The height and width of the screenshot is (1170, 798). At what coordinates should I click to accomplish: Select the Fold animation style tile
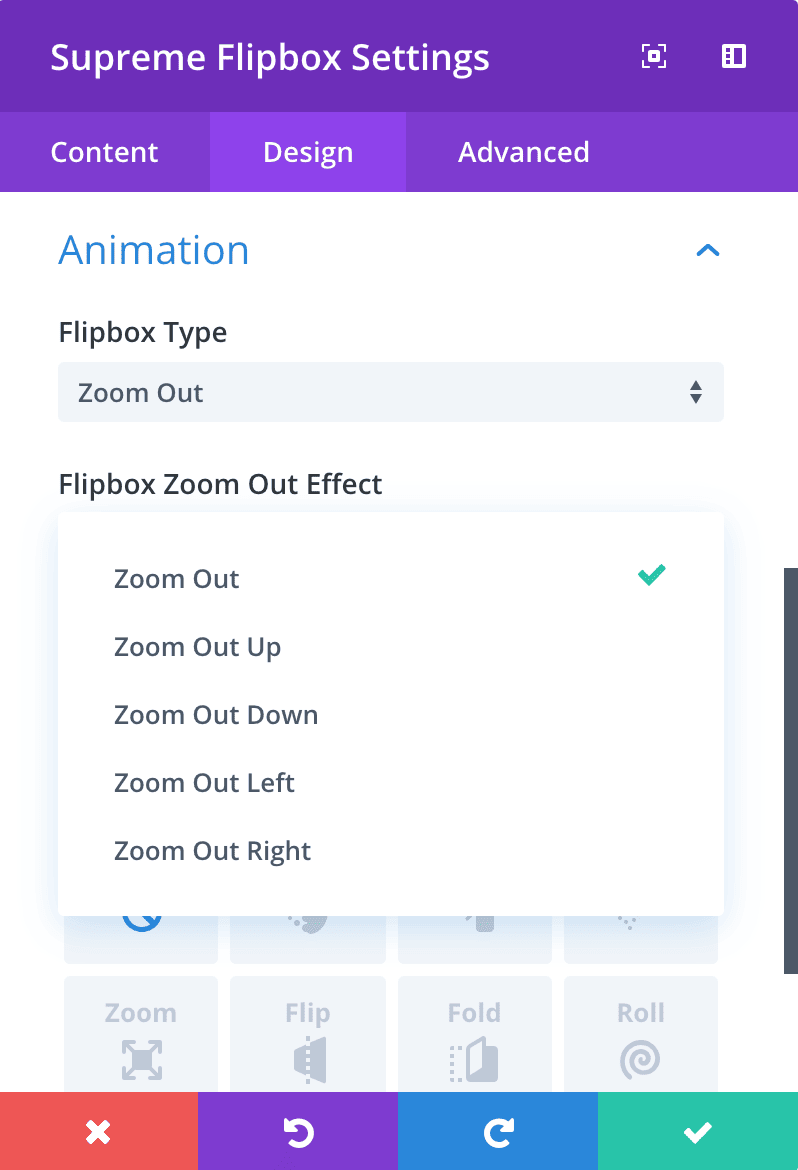475,1034
